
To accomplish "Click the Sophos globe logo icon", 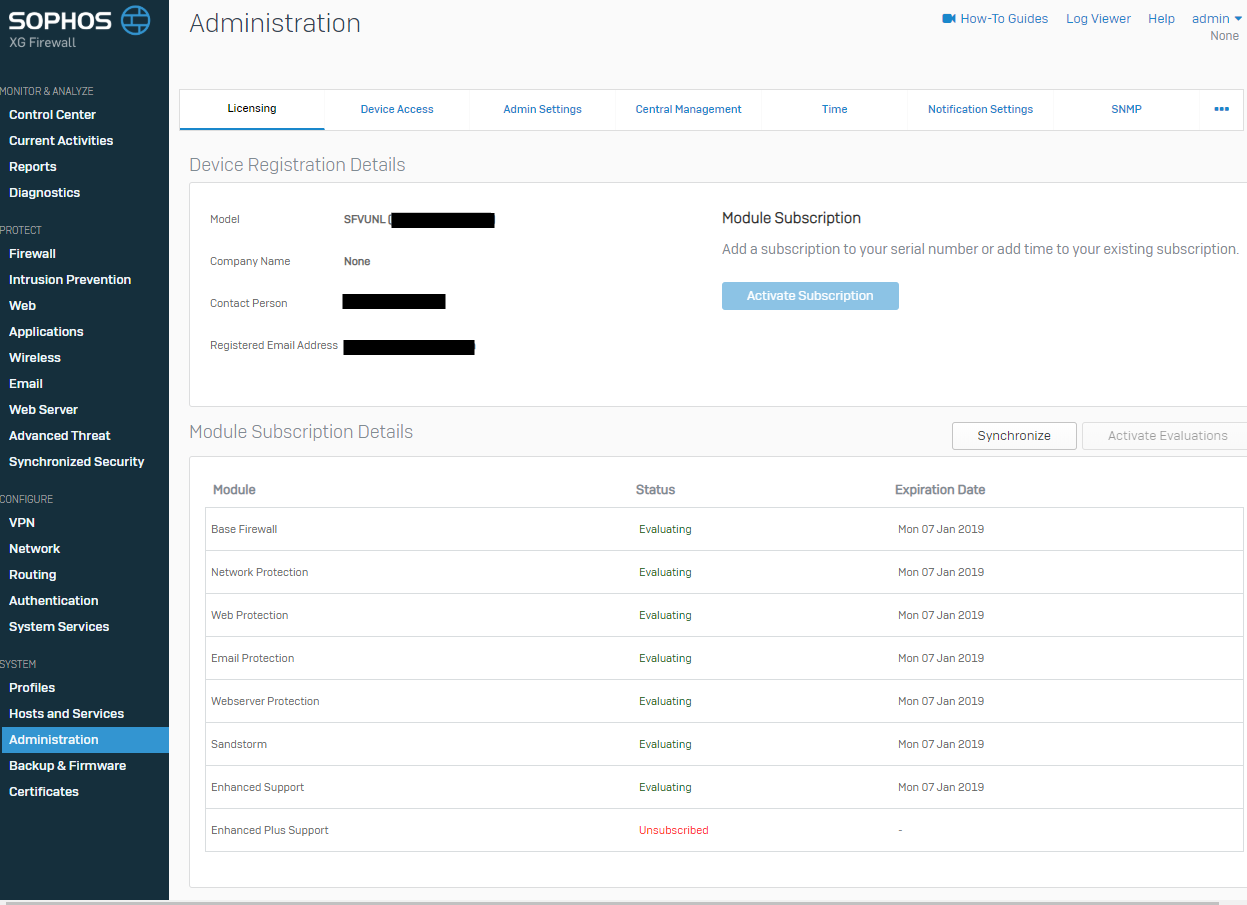I will coord(135,20).
